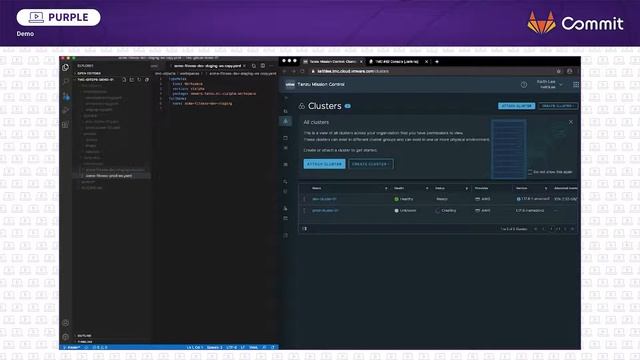Click YAML language mode in status bar
Viewport: 640px width, 360px height.
253,347
